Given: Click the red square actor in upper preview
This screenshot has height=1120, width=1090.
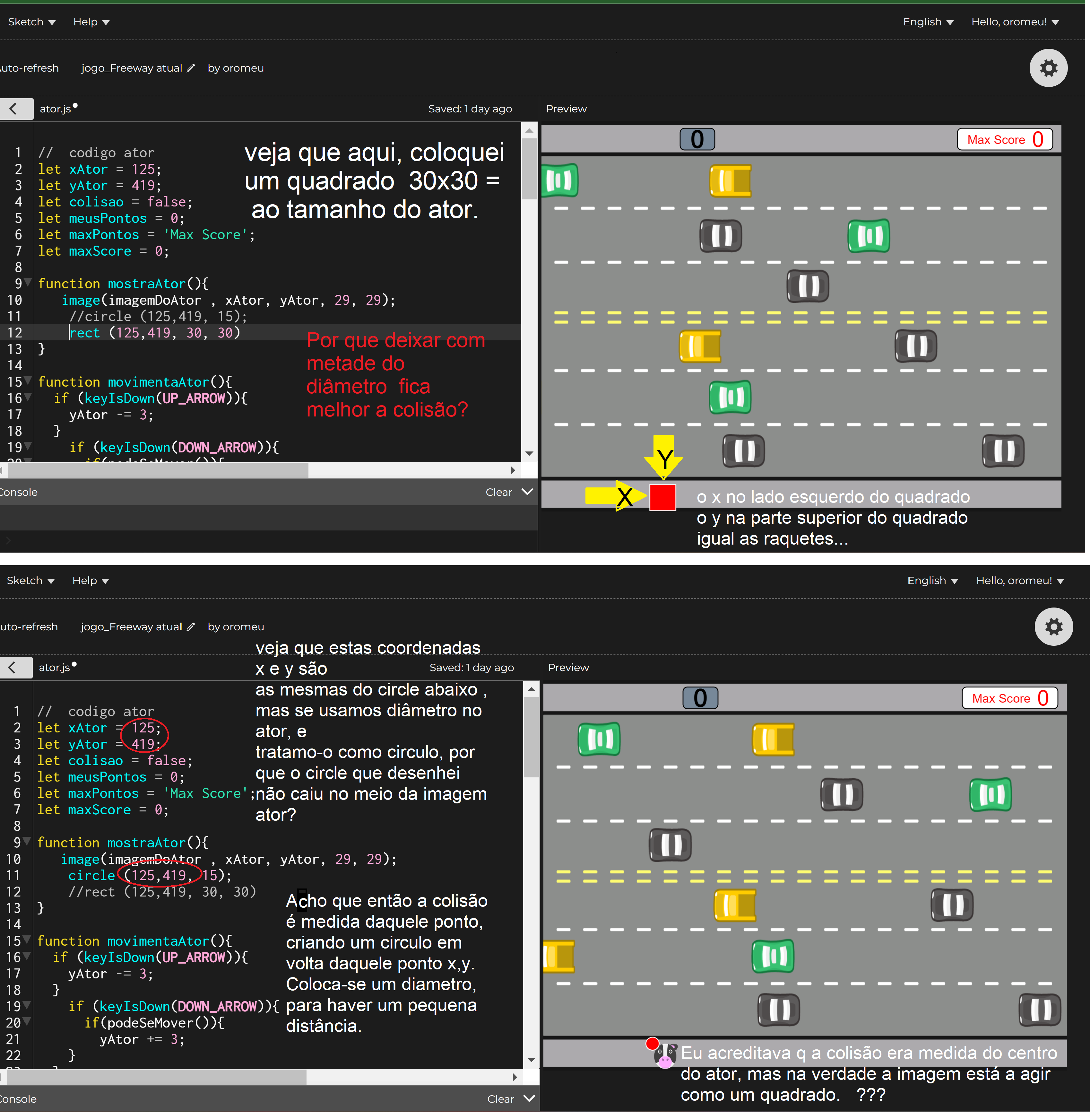Looking at the screenshot, I should tap(662, 497).
